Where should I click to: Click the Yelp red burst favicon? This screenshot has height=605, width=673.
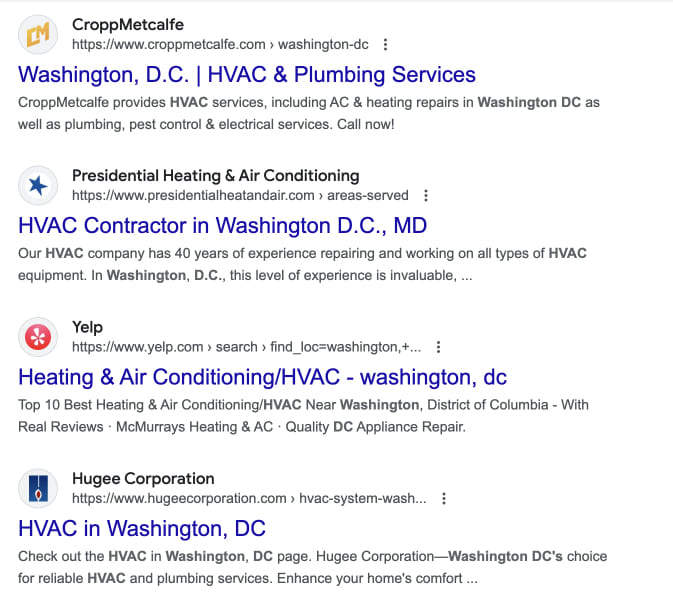point(38,337)
